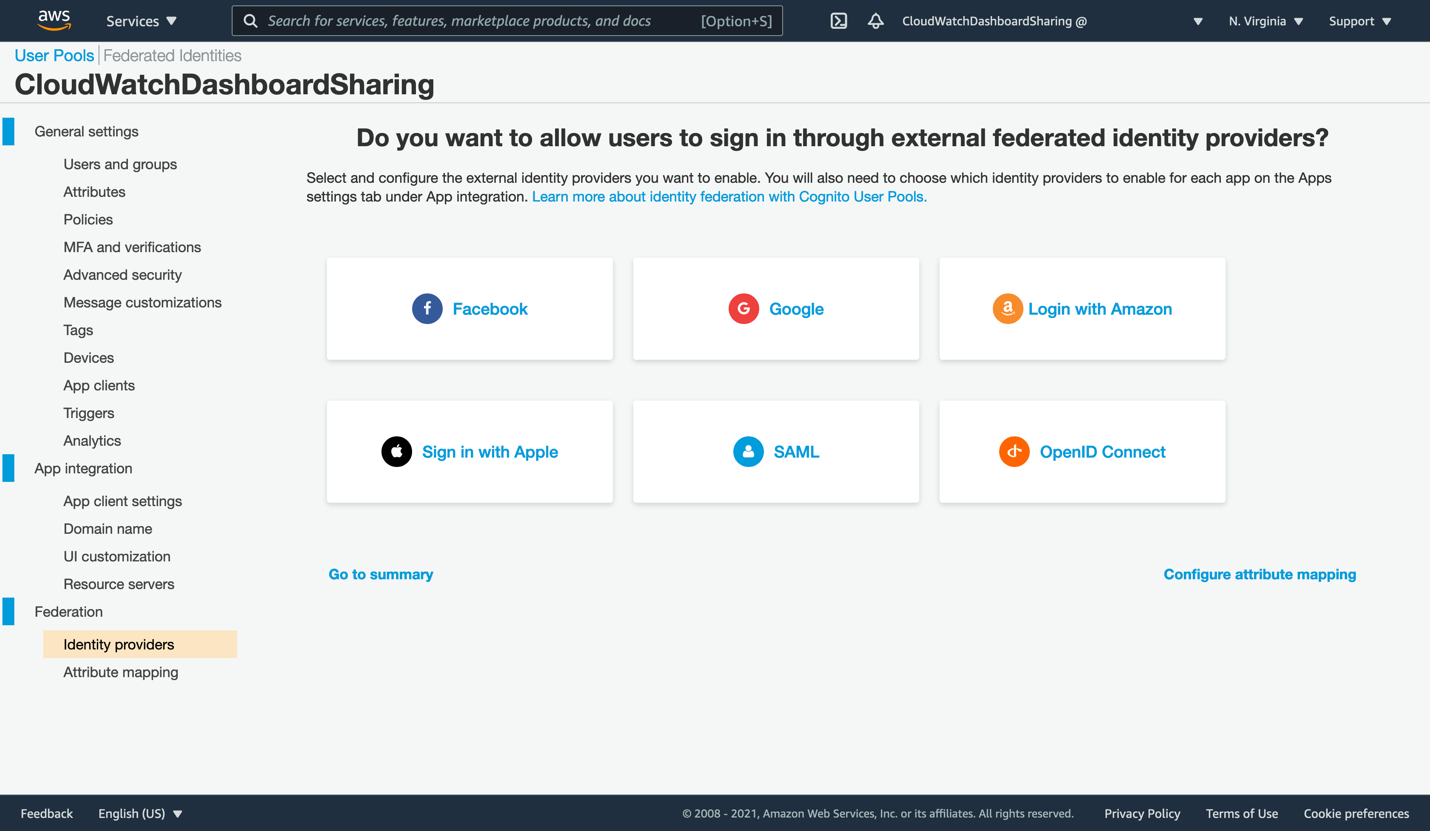Open Attribute mapping under Federation
This screenshot has width=1430, height=831.
120,672
